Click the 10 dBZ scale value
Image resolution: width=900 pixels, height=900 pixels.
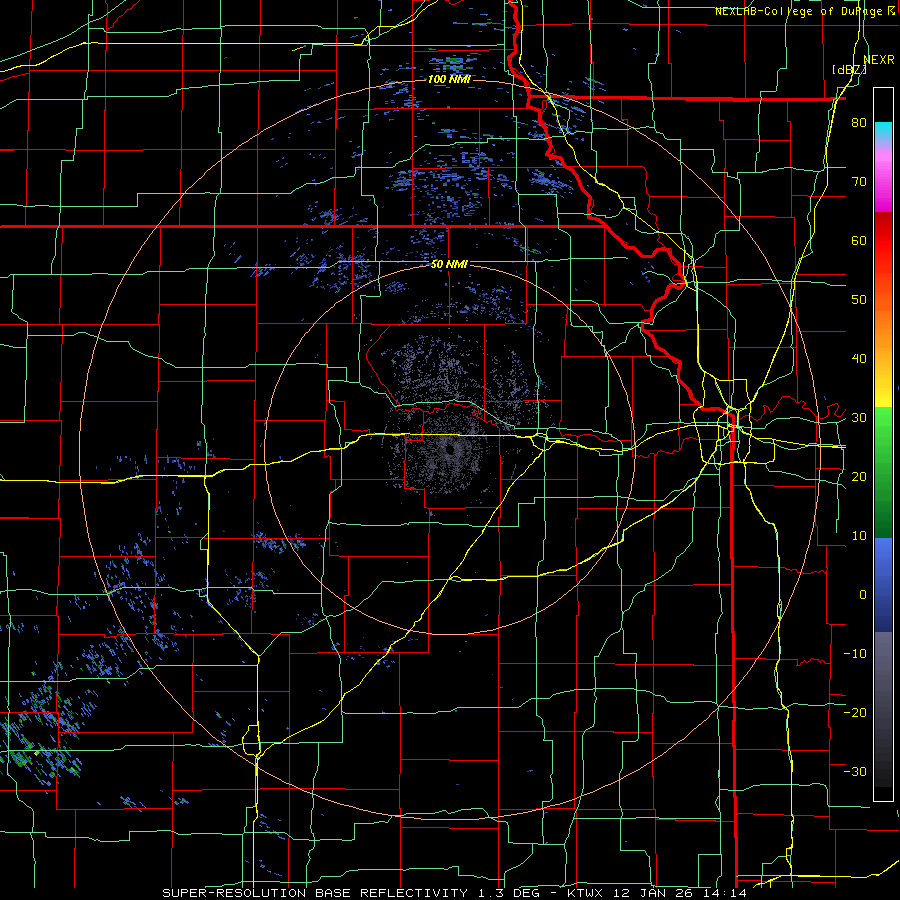pyautogui.click(x=859, y=536)
